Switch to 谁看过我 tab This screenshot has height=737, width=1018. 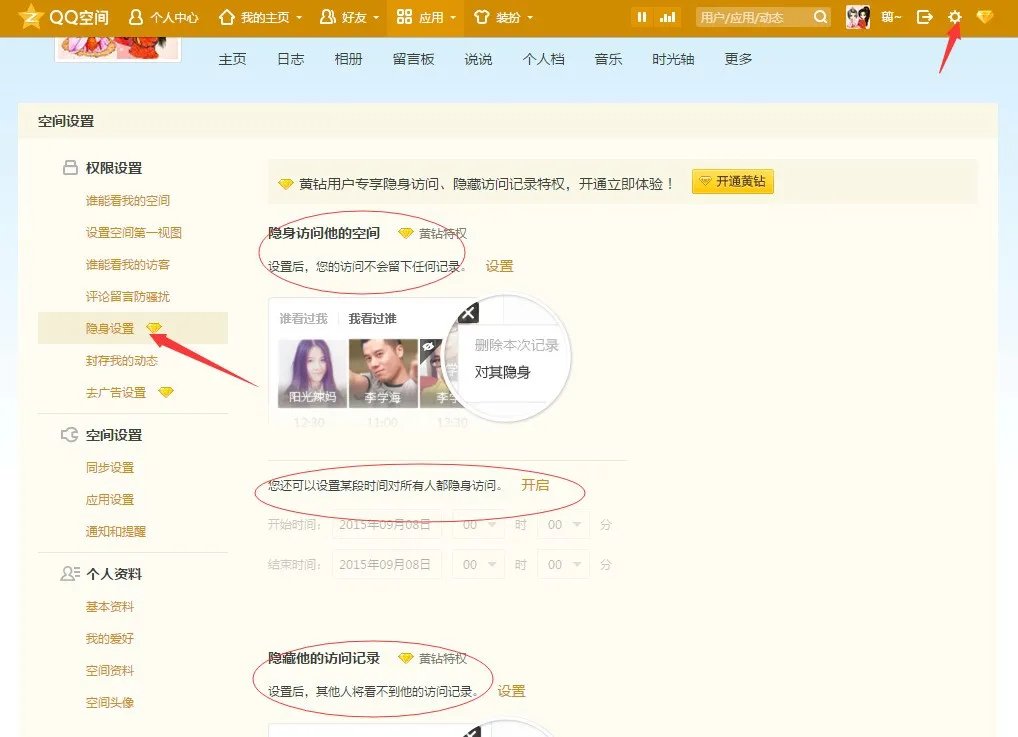pos(303,319)
